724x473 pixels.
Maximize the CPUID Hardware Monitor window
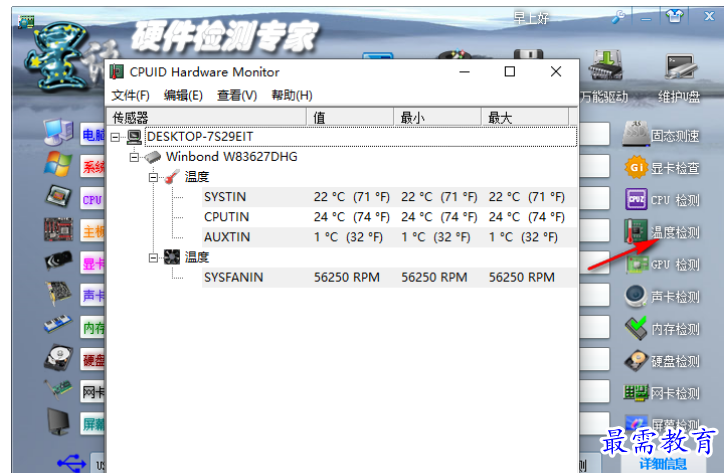(x=510, y=72)
